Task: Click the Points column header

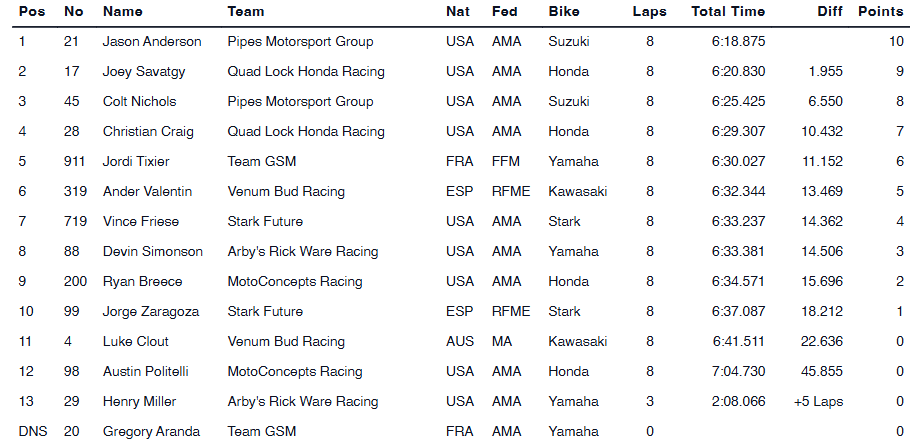Action: (x=880, y=12)
